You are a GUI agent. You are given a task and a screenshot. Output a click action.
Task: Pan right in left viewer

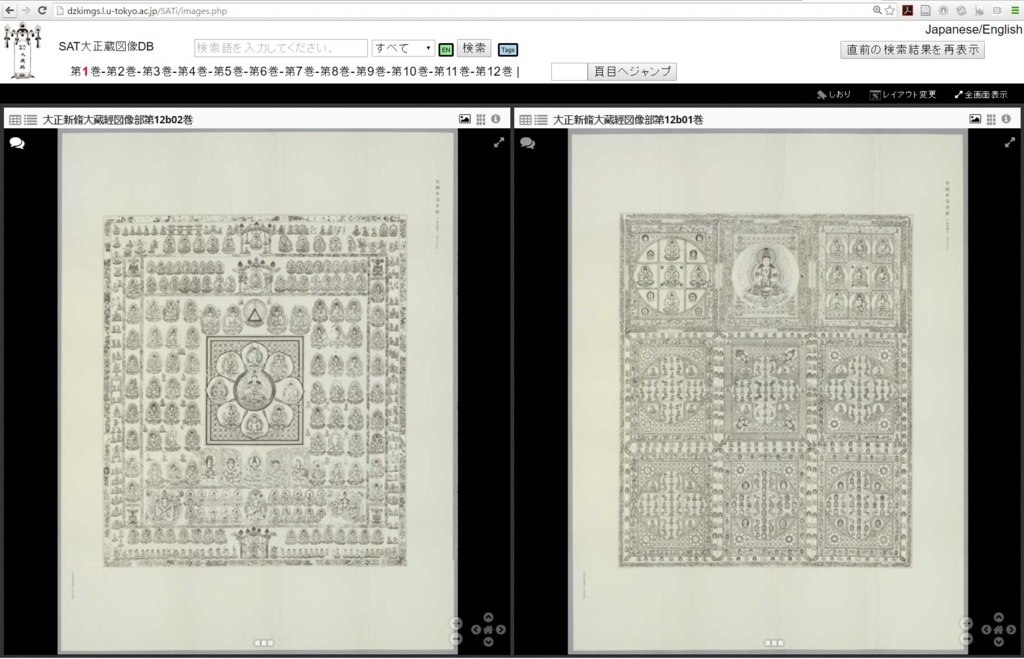[x=500, y=630]
